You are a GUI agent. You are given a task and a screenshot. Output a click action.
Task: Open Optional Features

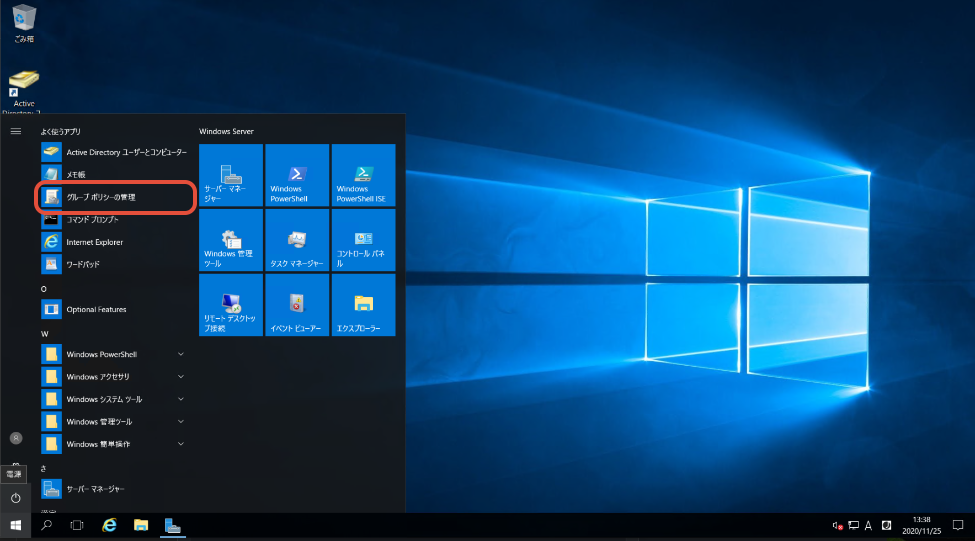pyautogui.click(x=115, y=309)
